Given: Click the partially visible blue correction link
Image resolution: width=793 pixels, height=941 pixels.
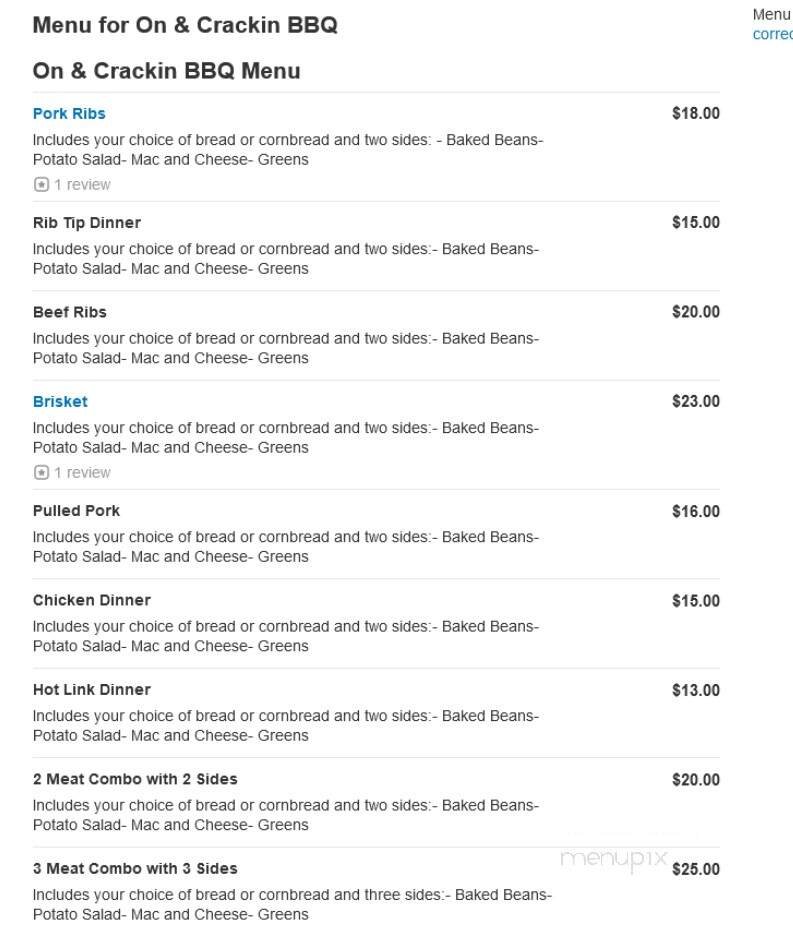Looking at the screenshot, I should pos(772,34).
